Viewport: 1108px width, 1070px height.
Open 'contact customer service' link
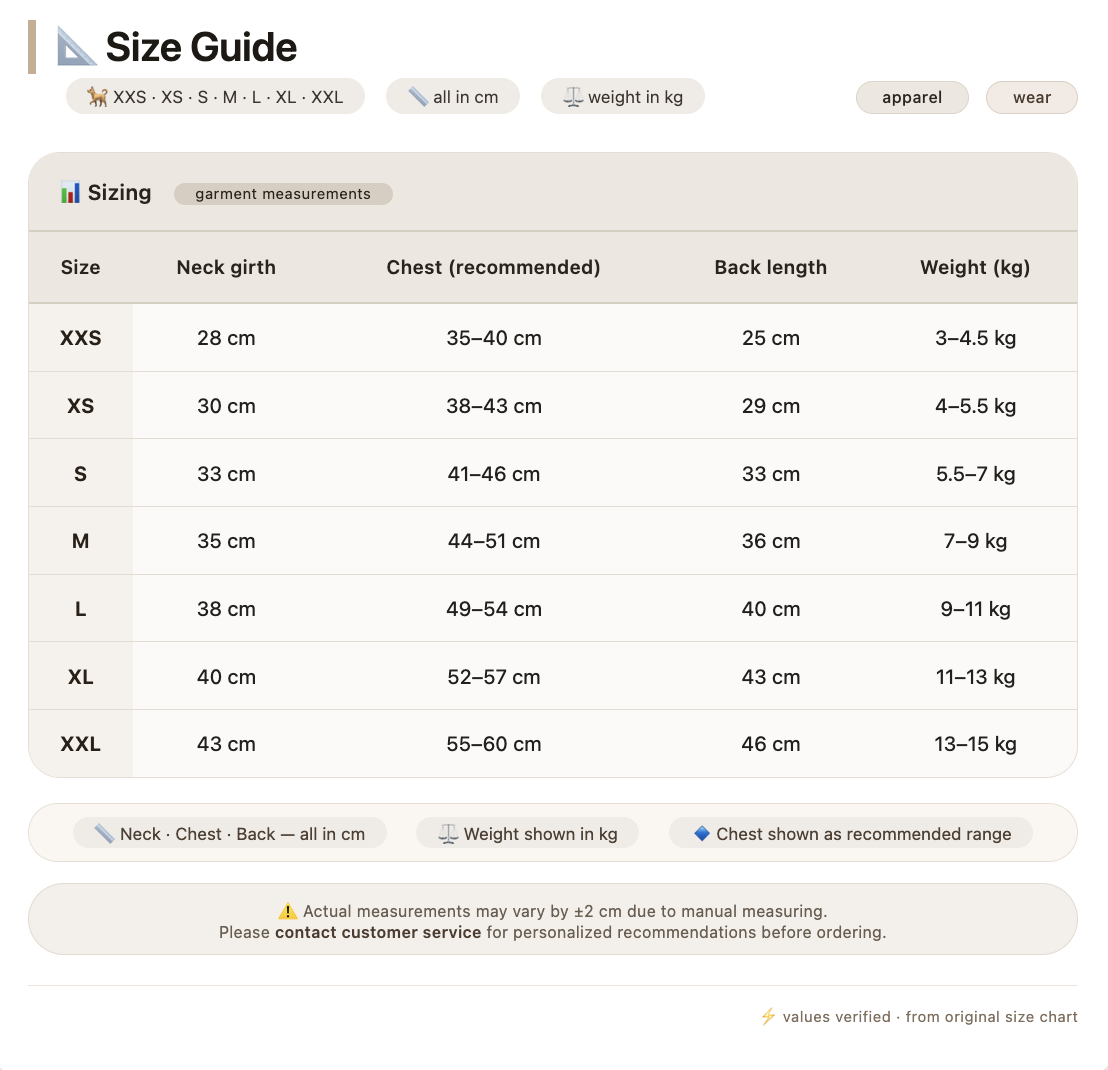(x=378, y=932)
